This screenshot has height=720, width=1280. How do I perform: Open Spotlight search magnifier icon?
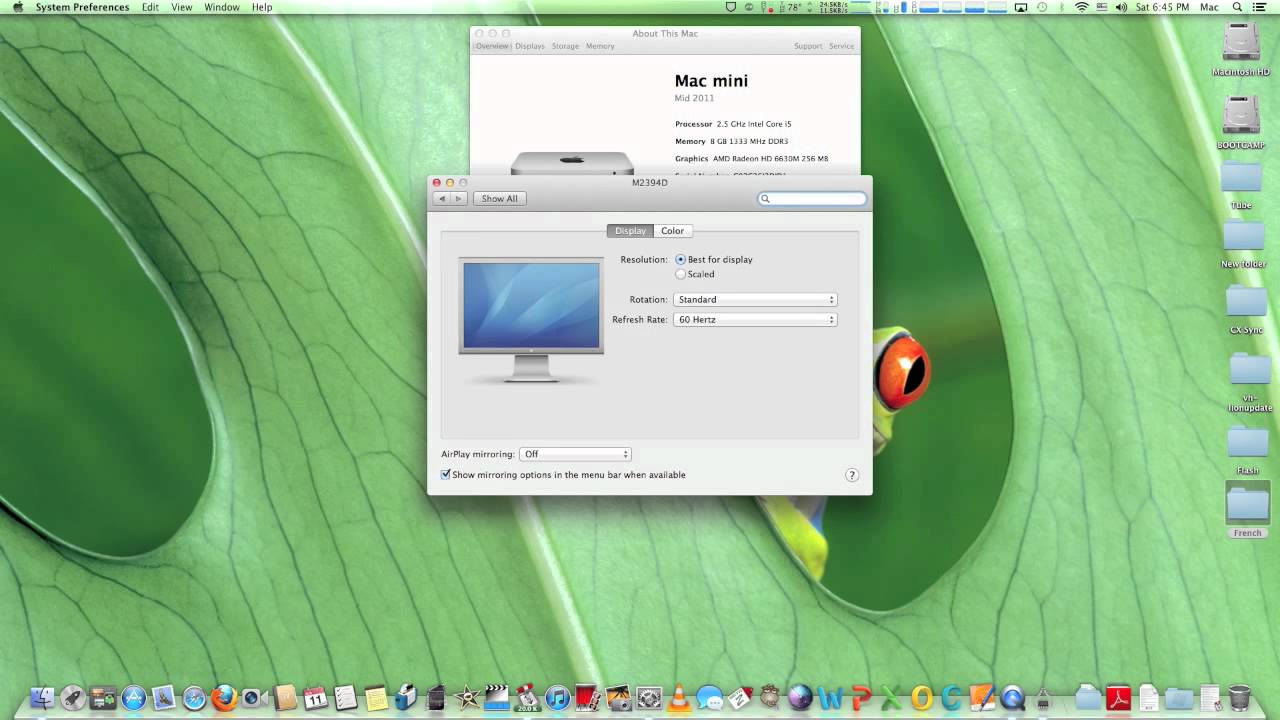click(1237, 7)
